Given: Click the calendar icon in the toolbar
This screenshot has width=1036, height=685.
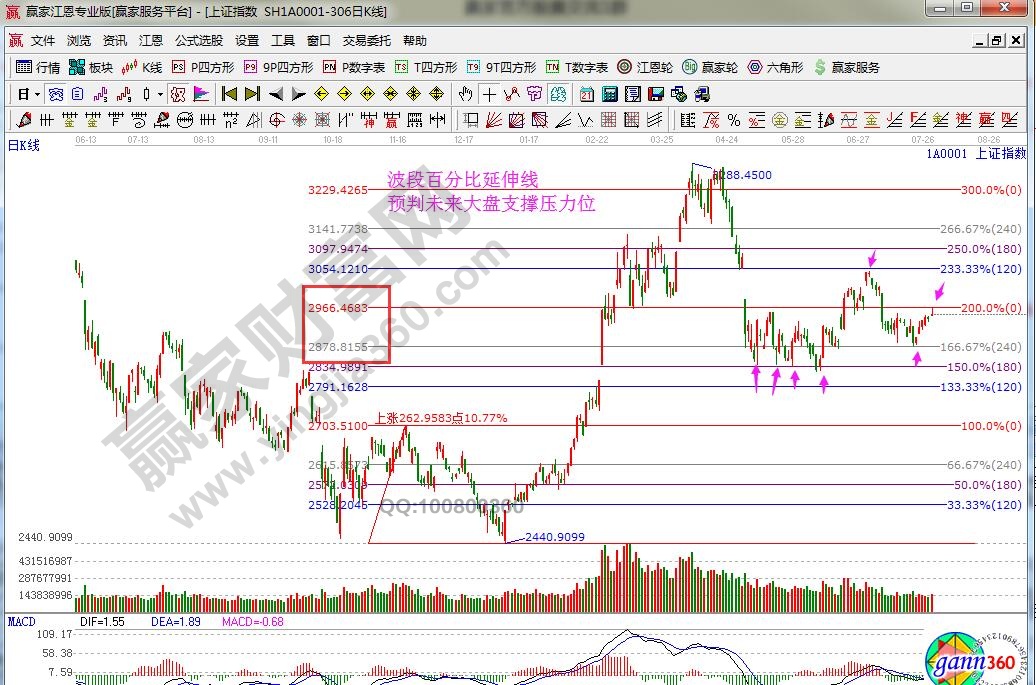Looking at the screenshot, I should [586, 94].
